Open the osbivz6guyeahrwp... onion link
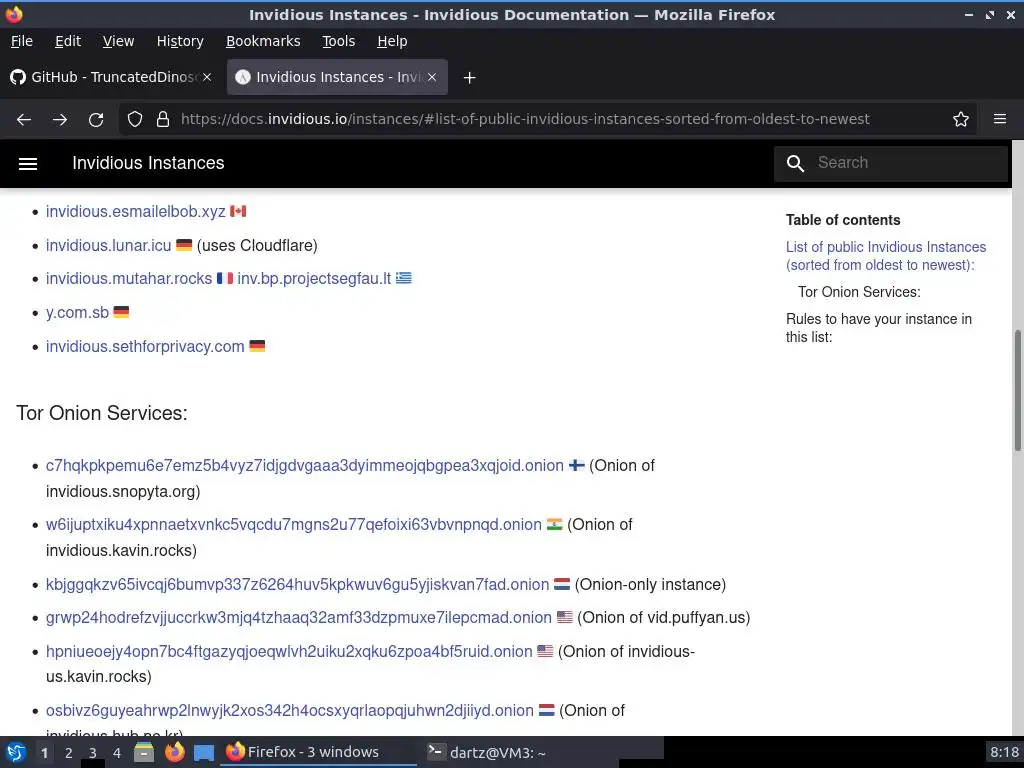The image size is (1024, 768). point(289,711)
